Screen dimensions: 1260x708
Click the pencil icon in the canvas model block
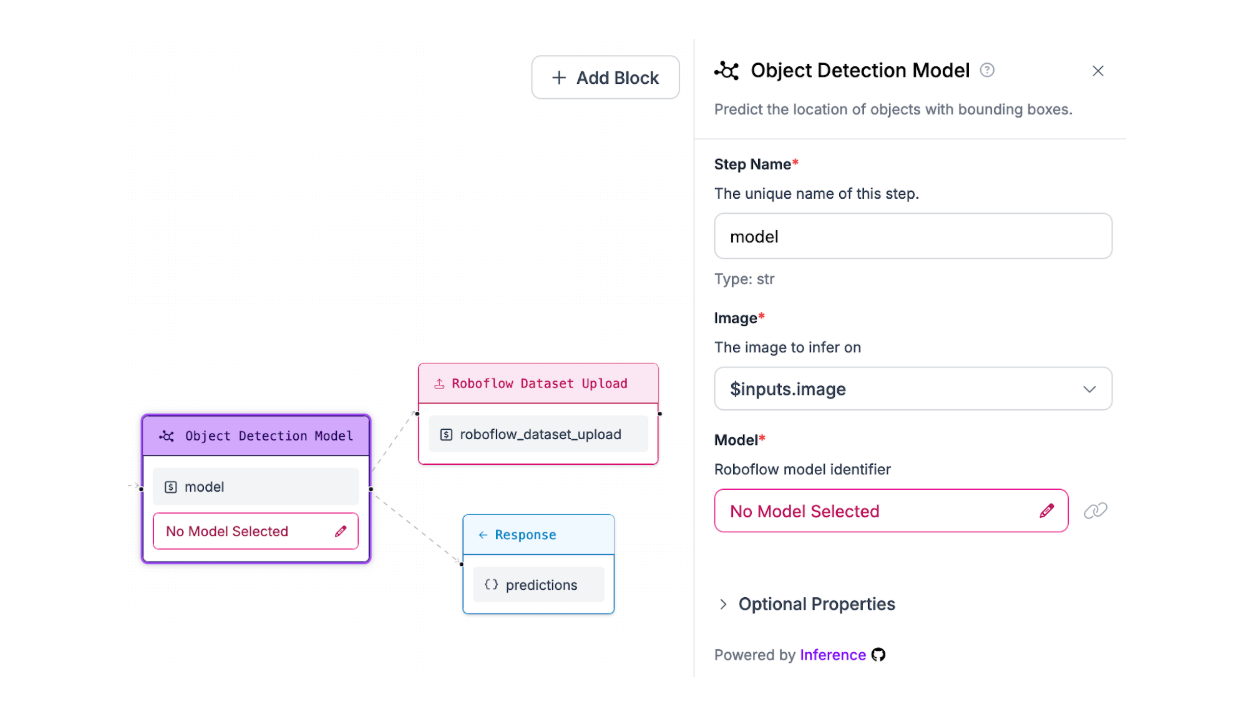pos(340,531)
